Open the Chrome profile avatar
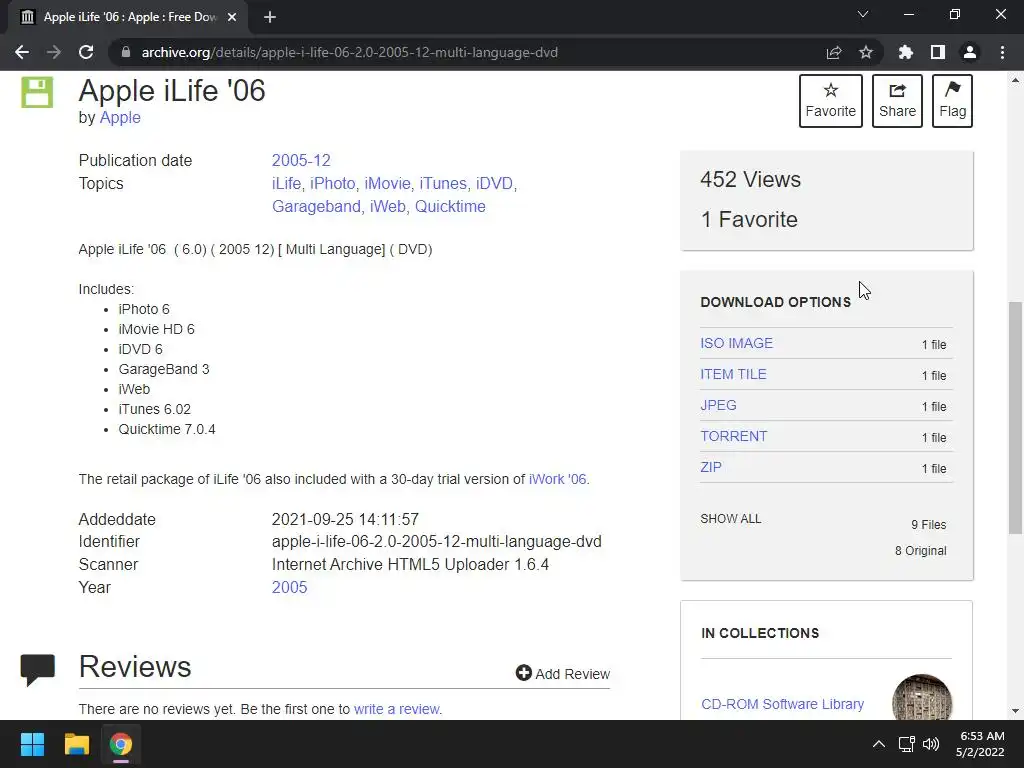The width and height of the screenshot is (1024, 768). click(x=970, y=52)
